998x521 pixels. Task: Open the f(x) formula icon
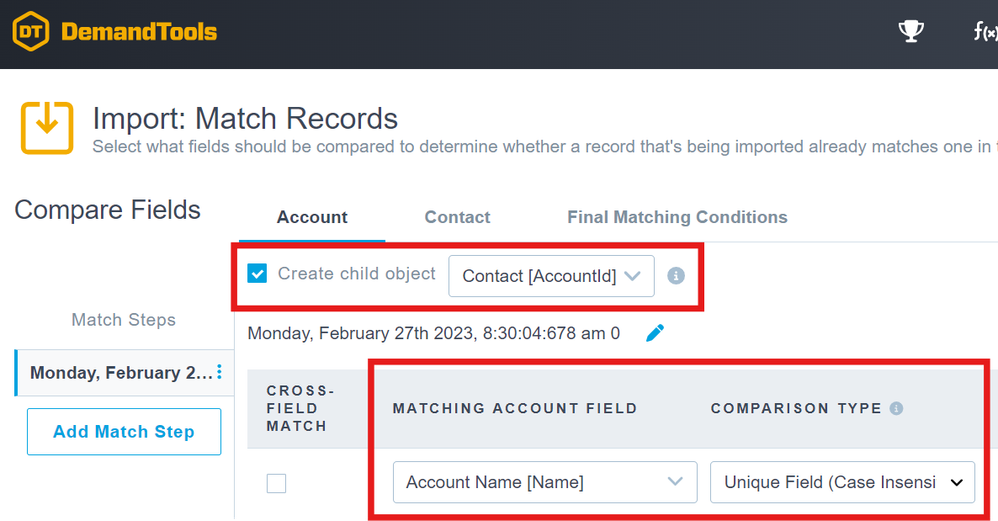[x=985, y=32]
